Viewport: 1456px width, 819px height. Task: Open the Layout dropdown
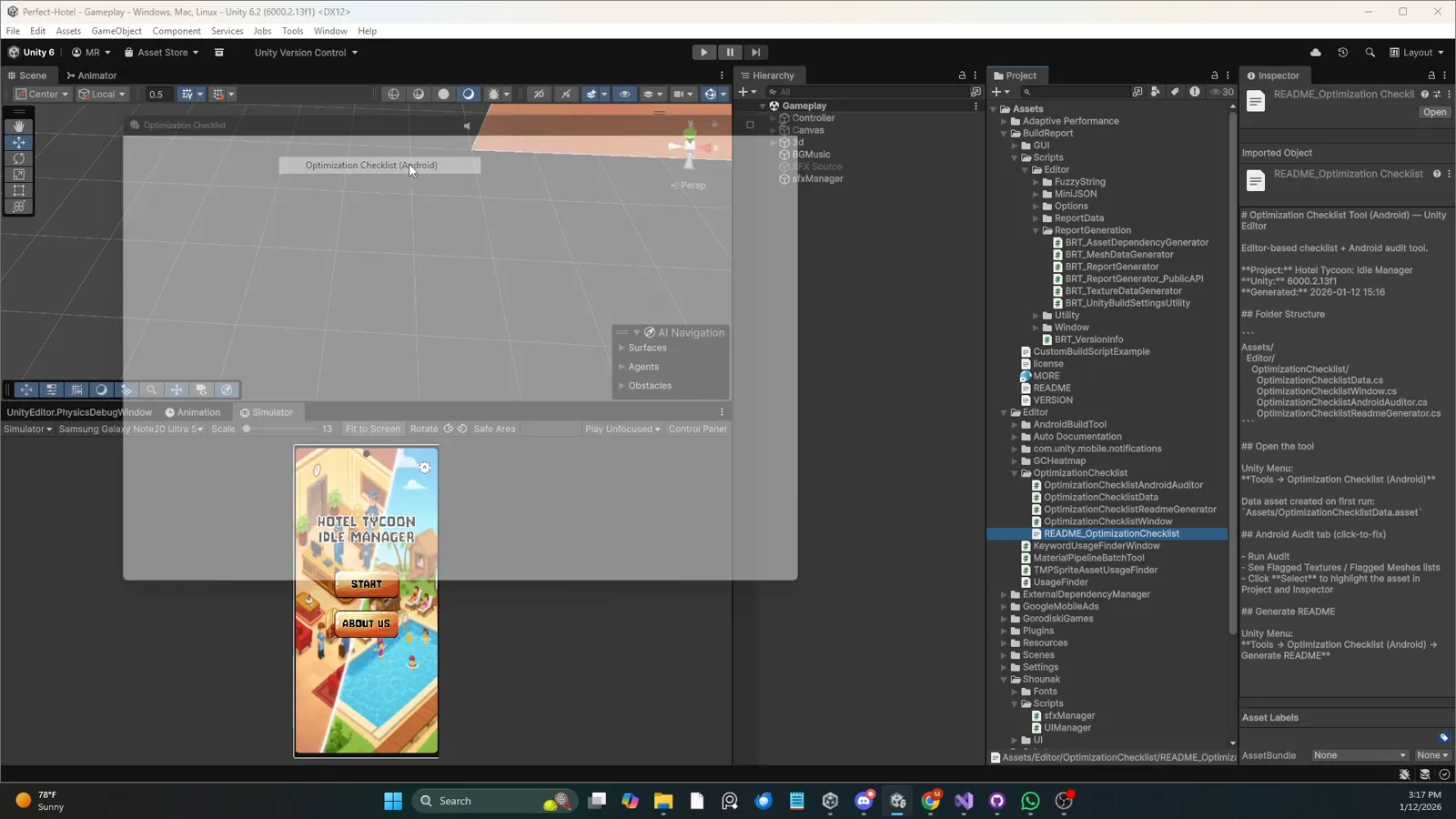coord(1417,53)
